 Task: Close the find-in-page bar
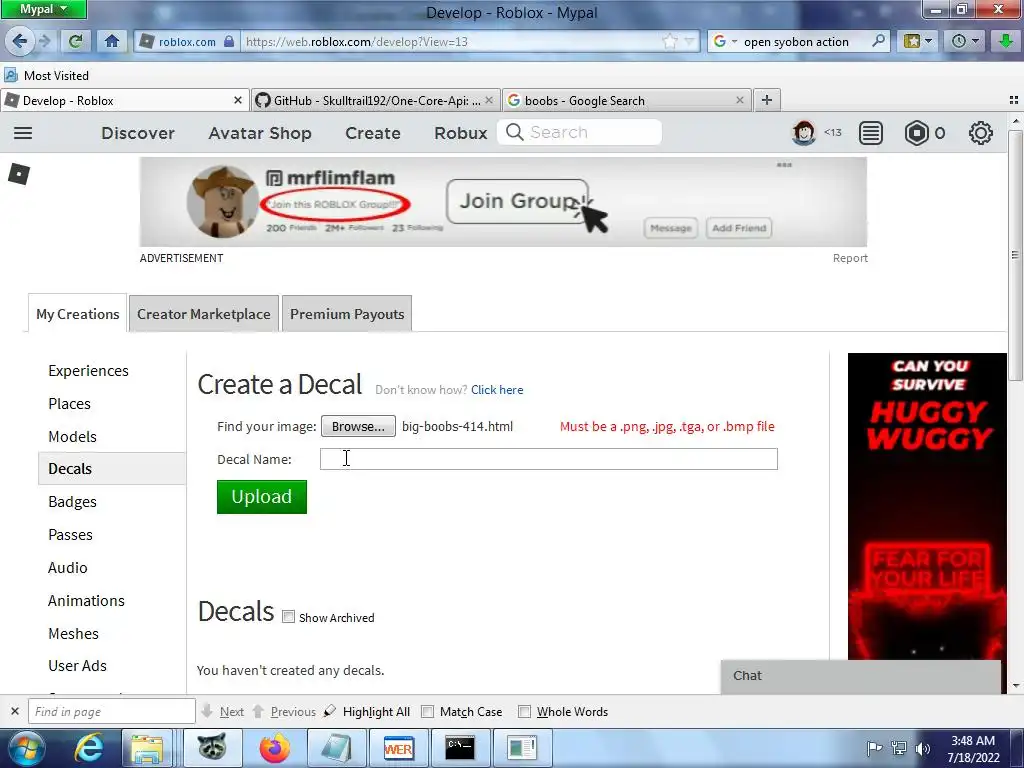[x=15, y=711]
